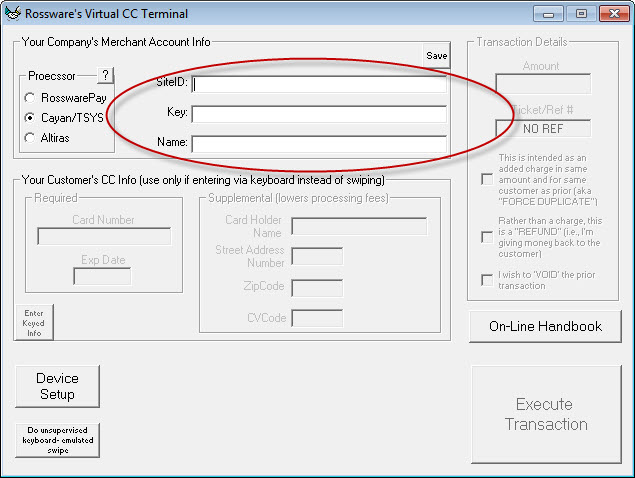The width and height of the screenshot is (635, 478).
Task: Click the Card Number input field
Action: tap(104, 237)
